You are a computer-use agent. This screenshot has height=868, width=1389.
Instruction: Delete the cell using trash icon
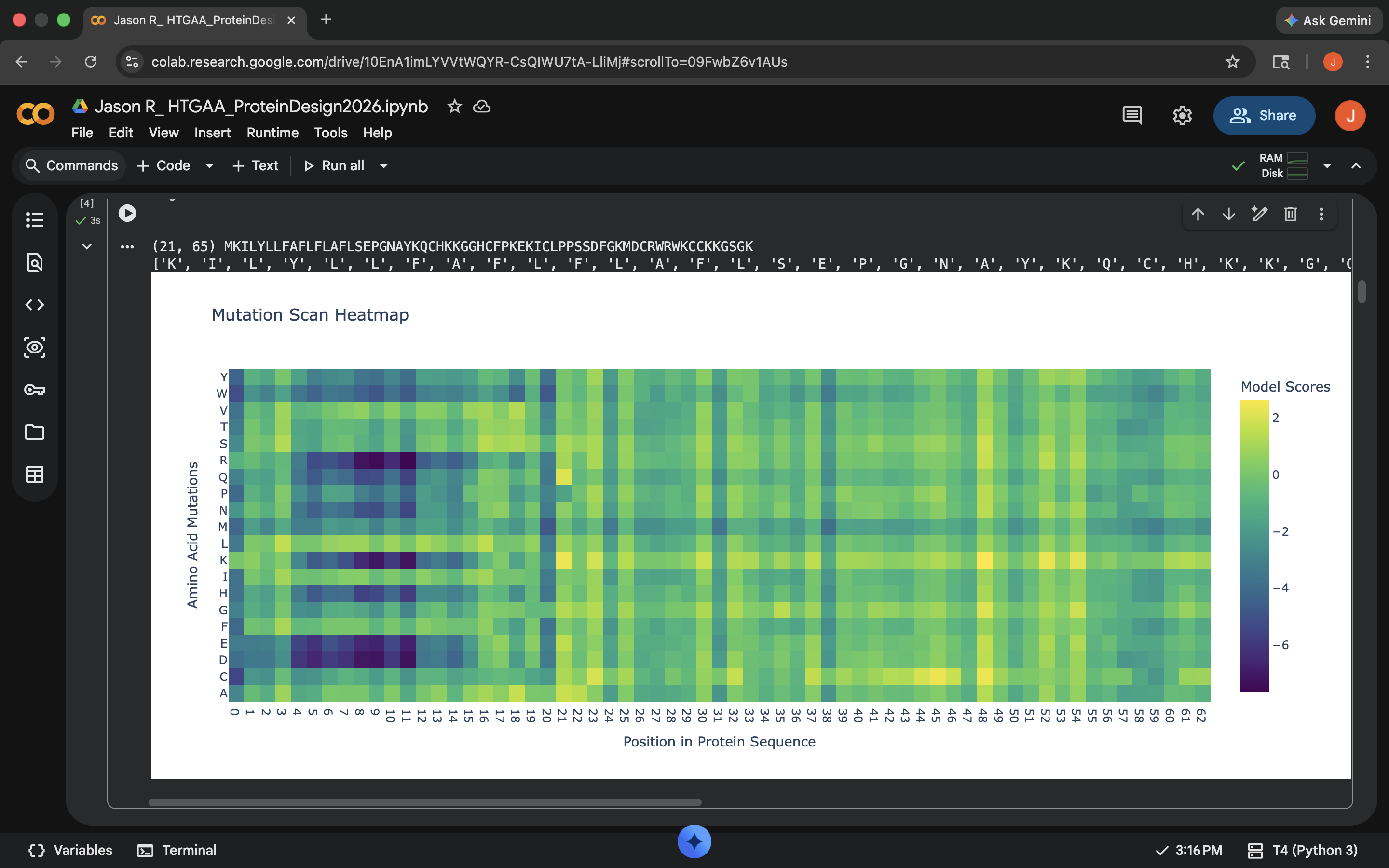click(1290, 214)
